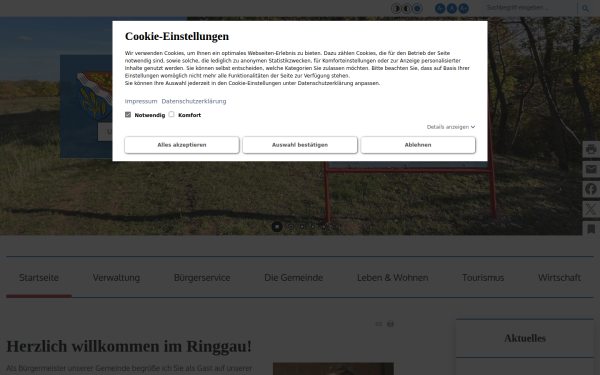Reset font size with the A button
Viewport: 600px width, 375px height.
tap(452, 8)
